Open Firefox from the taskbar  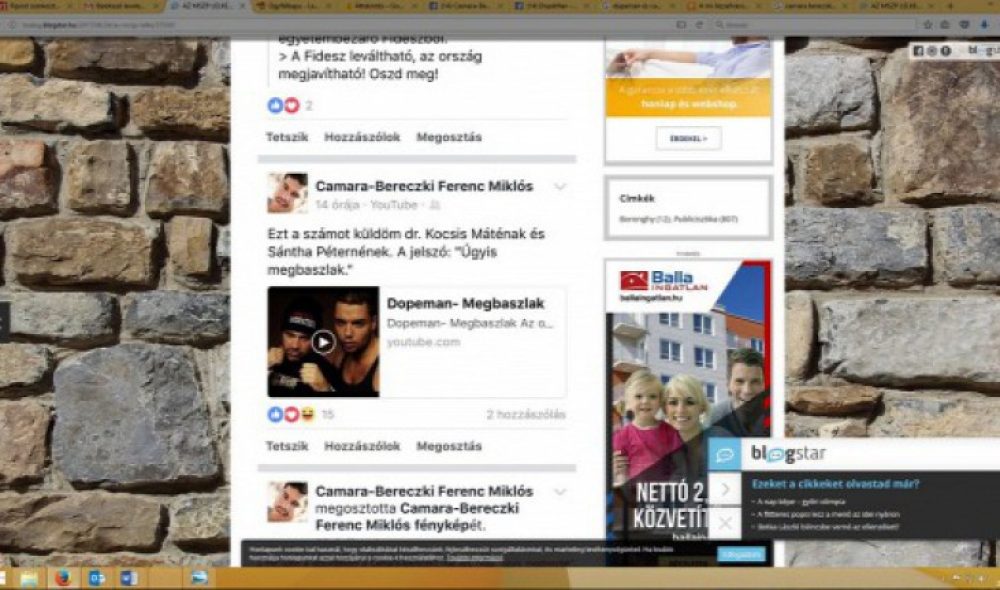(x=62, y=578)
